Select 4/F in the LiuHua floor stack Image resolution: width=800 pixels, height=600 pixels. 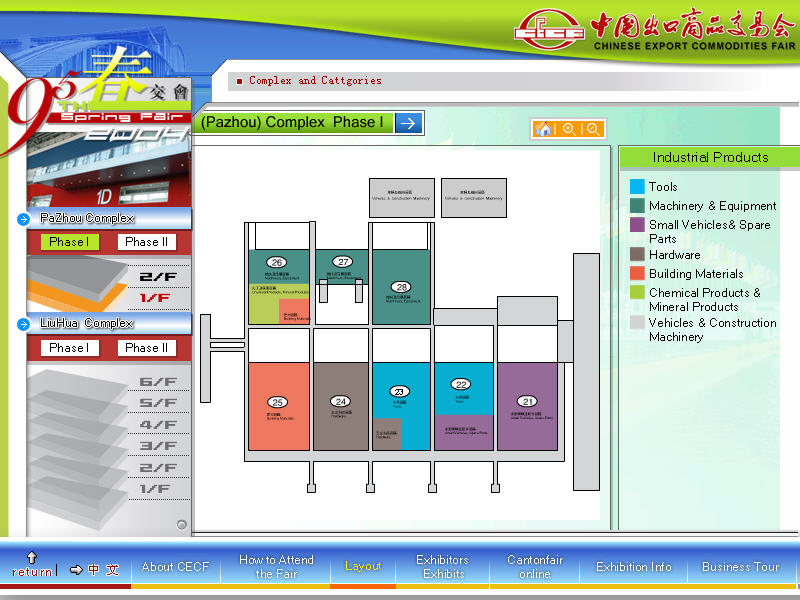158,425
